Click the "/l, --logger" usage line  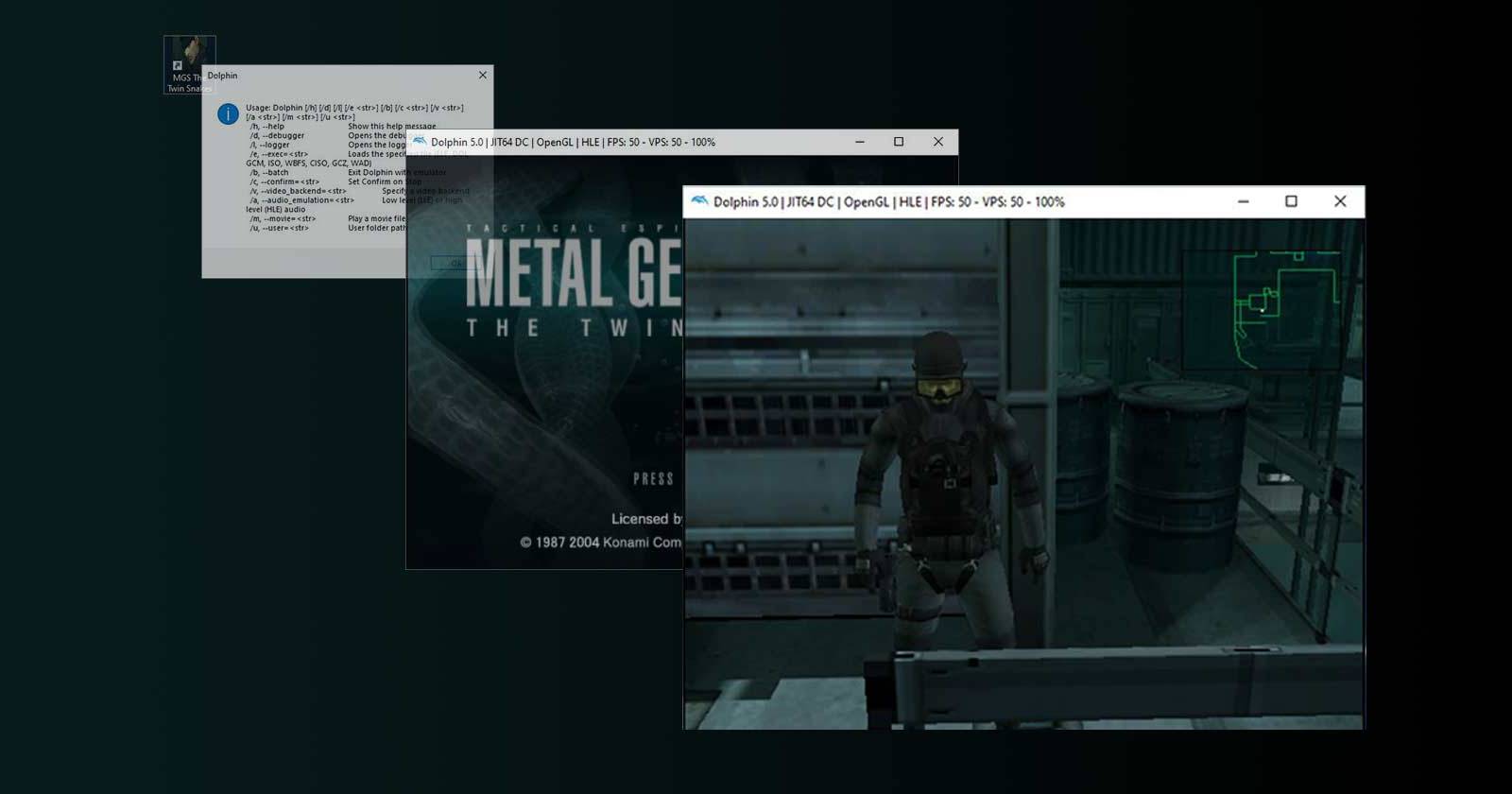click(269, 146)
